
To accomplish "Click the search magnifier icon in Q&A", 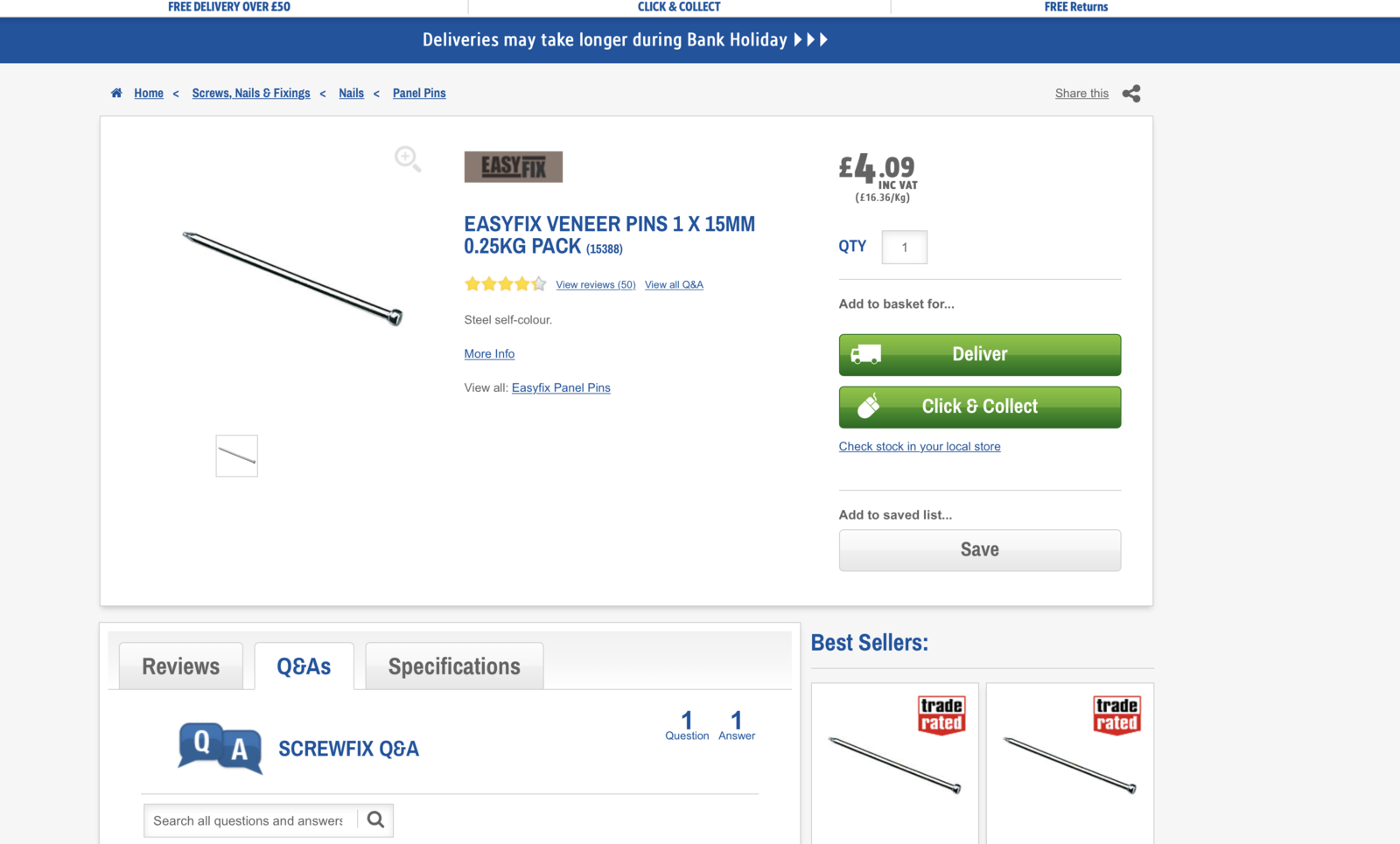I will pyautogui.click(x=376, y=820).
